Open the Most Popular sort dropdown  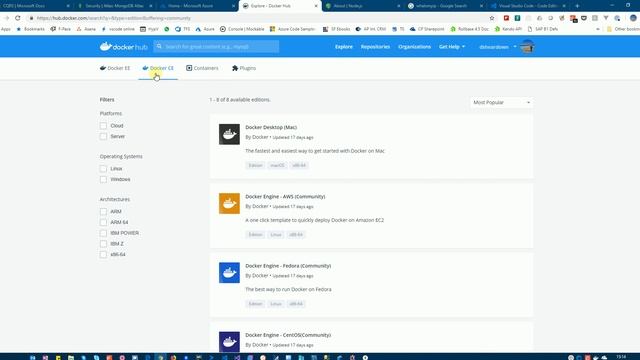(x=501, y=102)
